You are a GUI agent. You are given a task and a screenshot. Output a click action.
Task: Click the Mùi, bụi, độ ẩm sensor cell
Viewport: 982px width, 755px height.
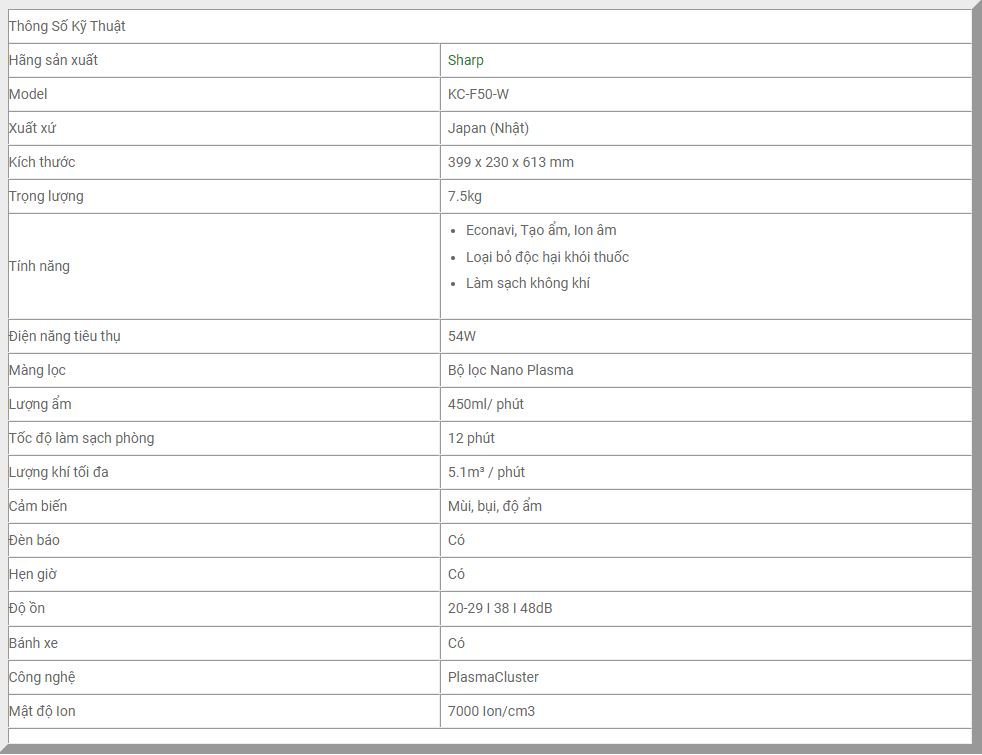pos(494,506)
